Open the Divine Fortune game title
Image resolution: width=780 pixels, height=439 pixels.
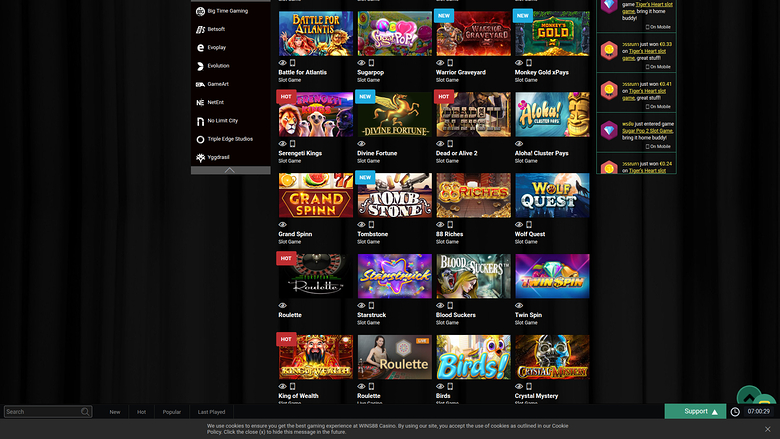coord(377,153)
